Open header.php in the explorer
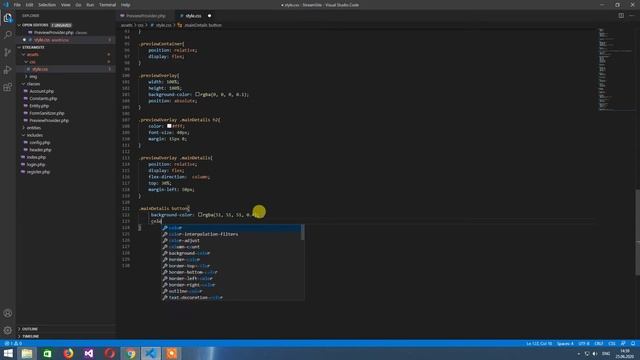The image size is (640, 360). point(40,150)
